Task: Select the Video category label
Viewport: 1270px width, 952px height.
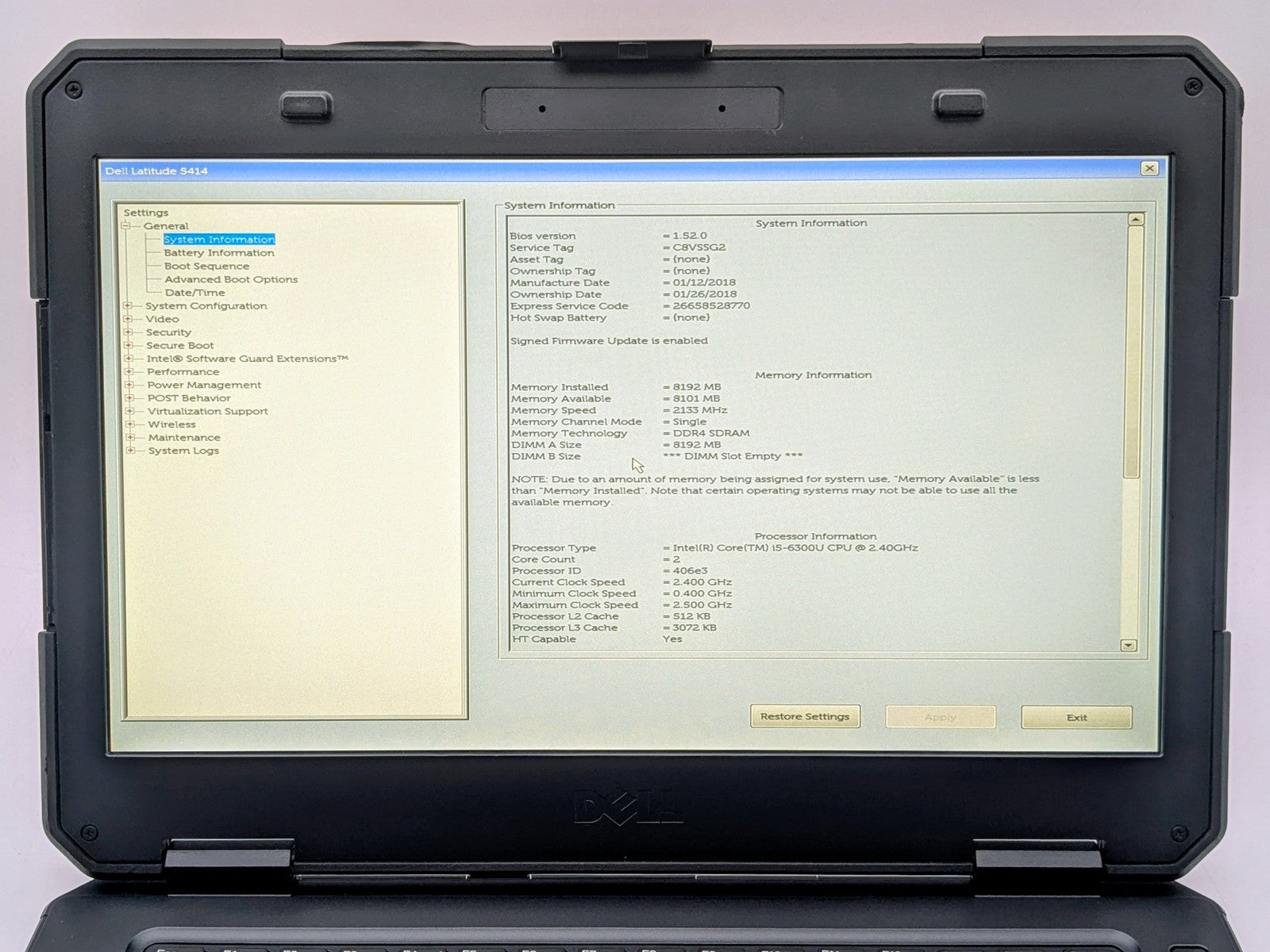Action: (162, 319)
